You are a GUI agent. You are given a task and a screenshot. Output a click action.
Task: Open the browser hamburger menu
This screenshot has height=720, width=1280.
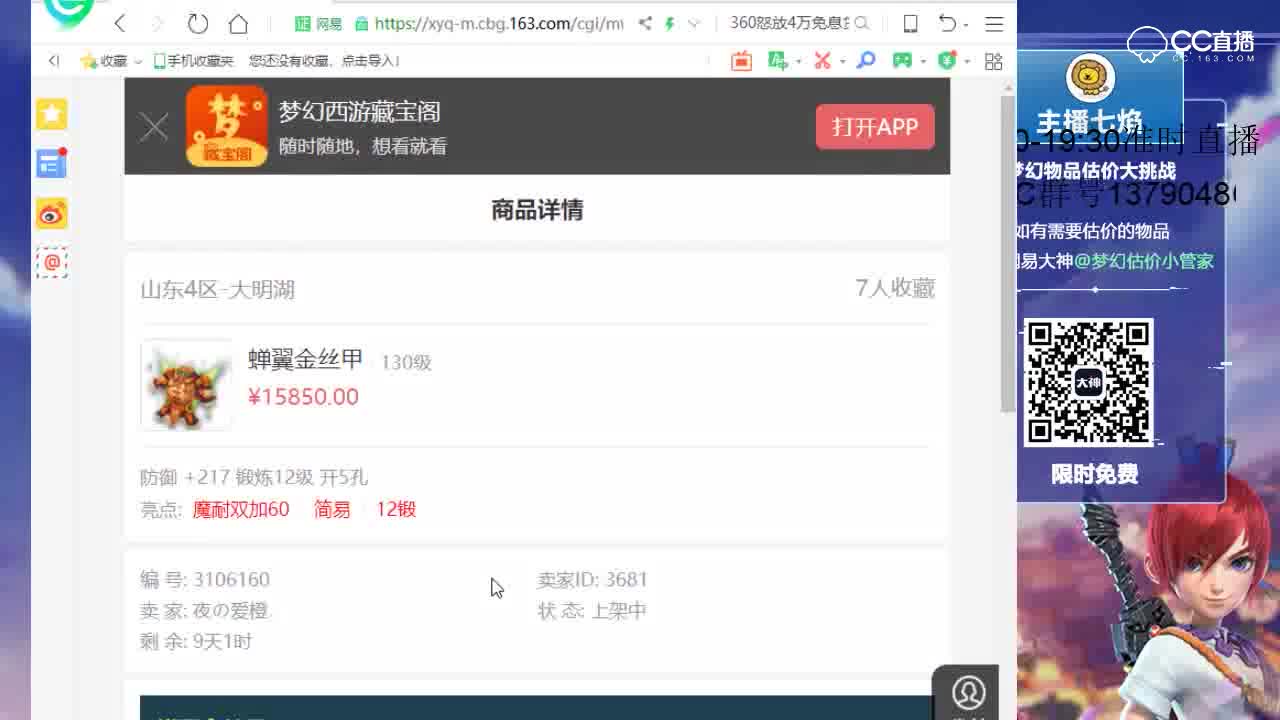click(994, 23)
